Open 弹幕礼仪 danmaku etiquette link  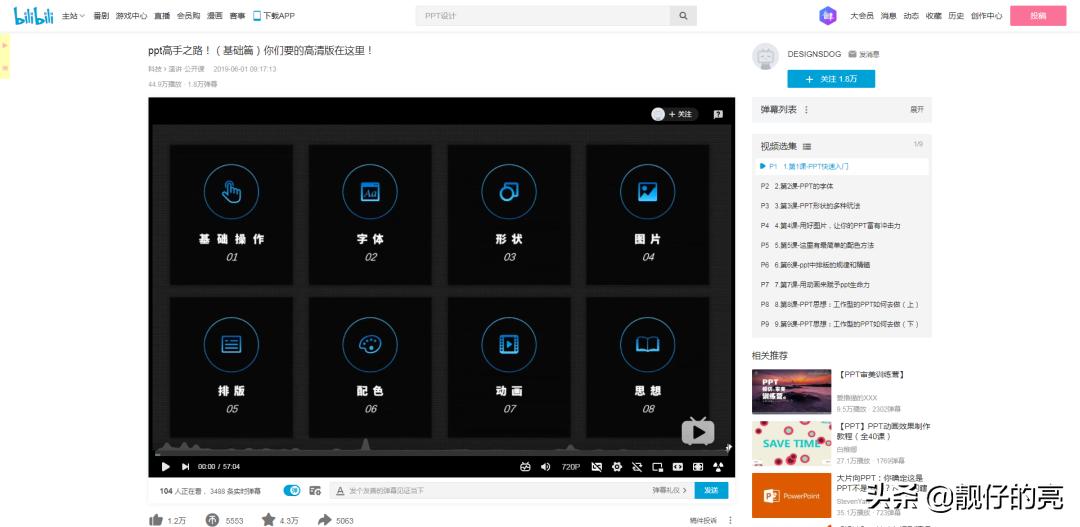(x=669, y=490)
